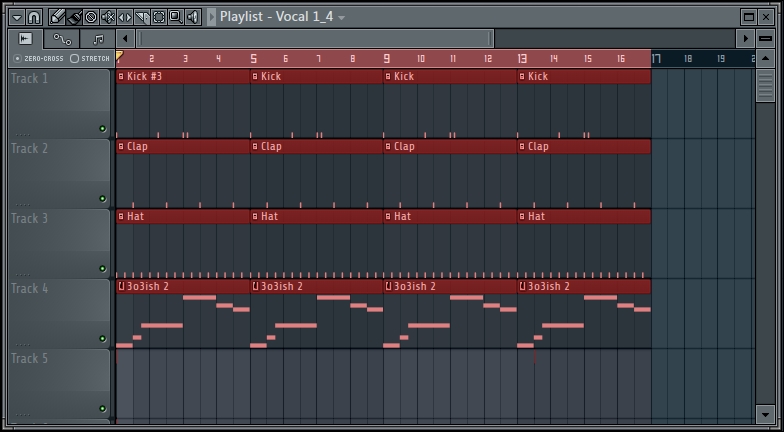Open dropdown arrow after Vocal 1_4
The height and width of the screenshot is (432, 784).
click(342, 18)
